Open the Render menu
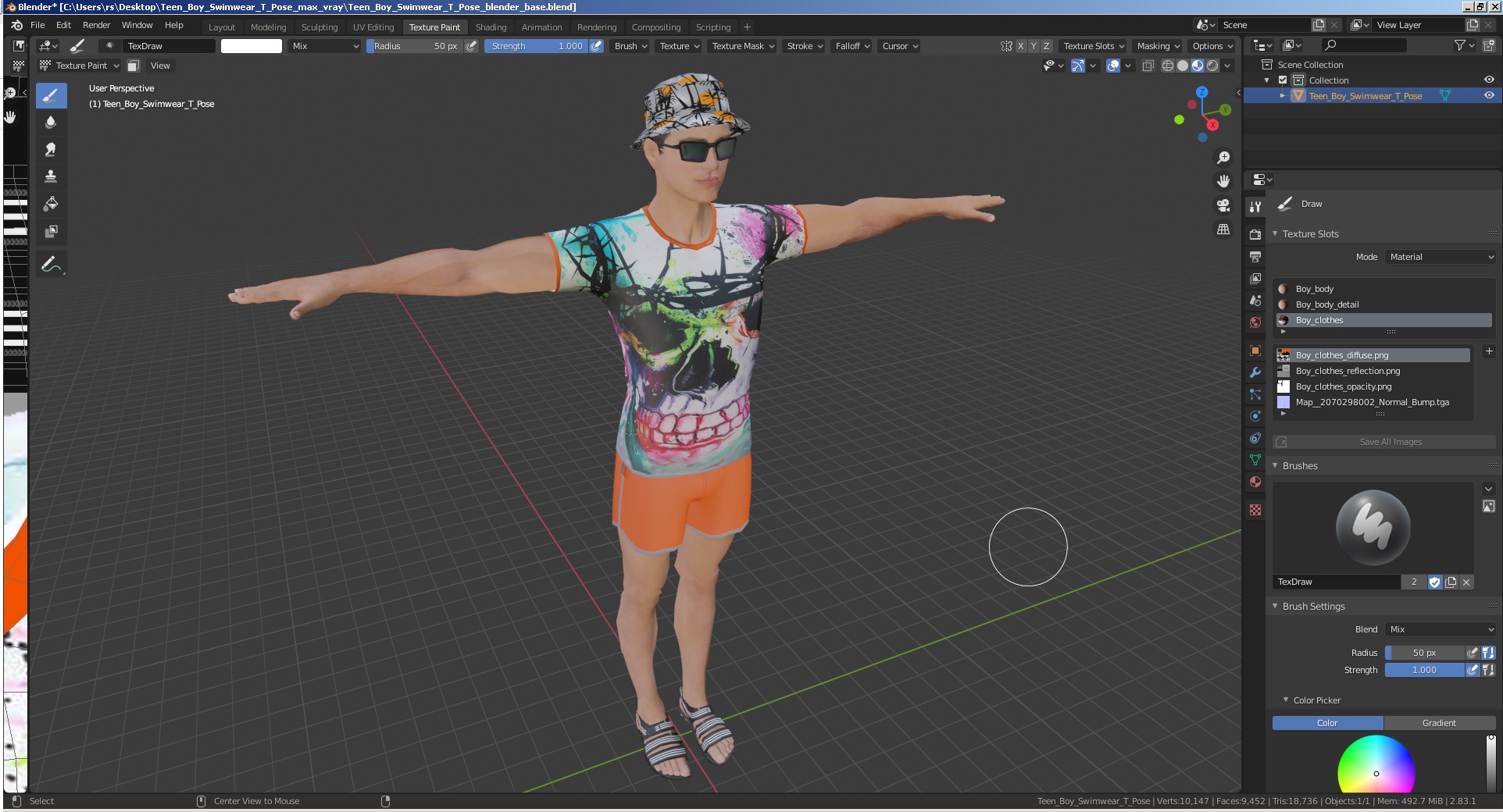This screenshot has width=1503, height=812. click(97, 25)
